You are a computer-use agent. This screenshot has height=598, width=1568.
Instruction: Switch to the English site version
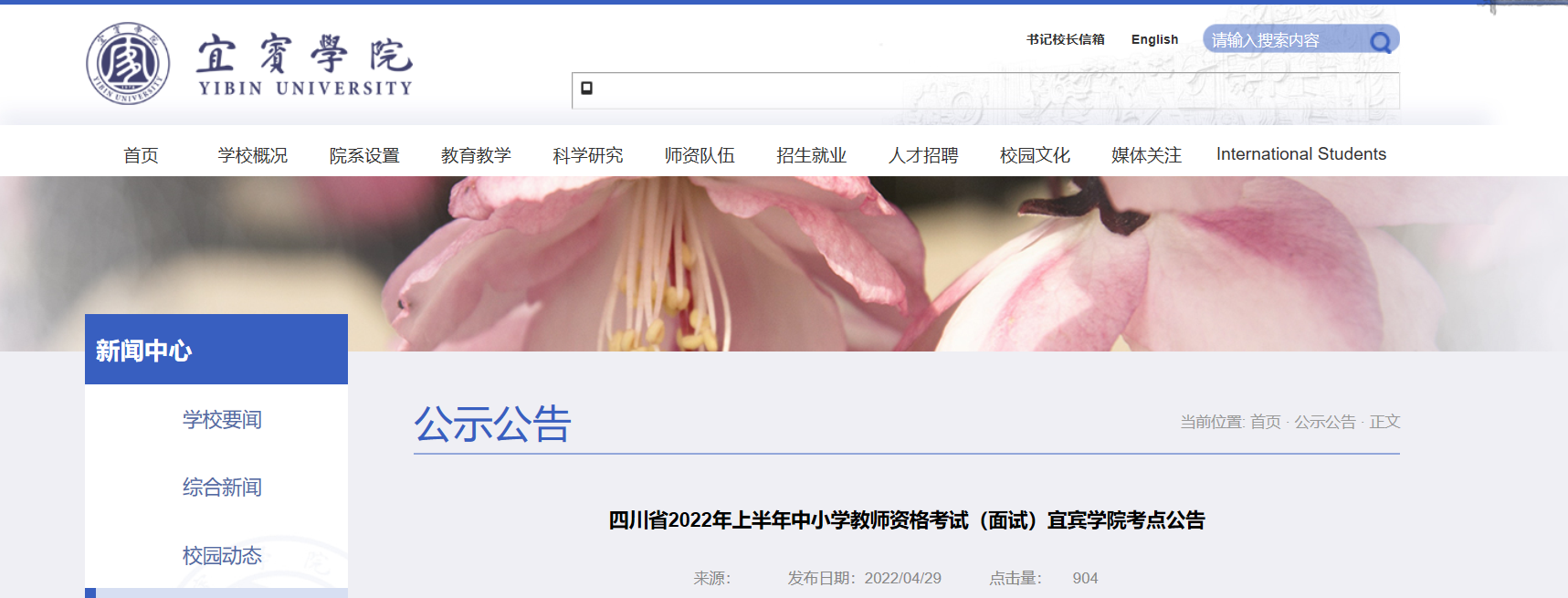click(1154, 39)
